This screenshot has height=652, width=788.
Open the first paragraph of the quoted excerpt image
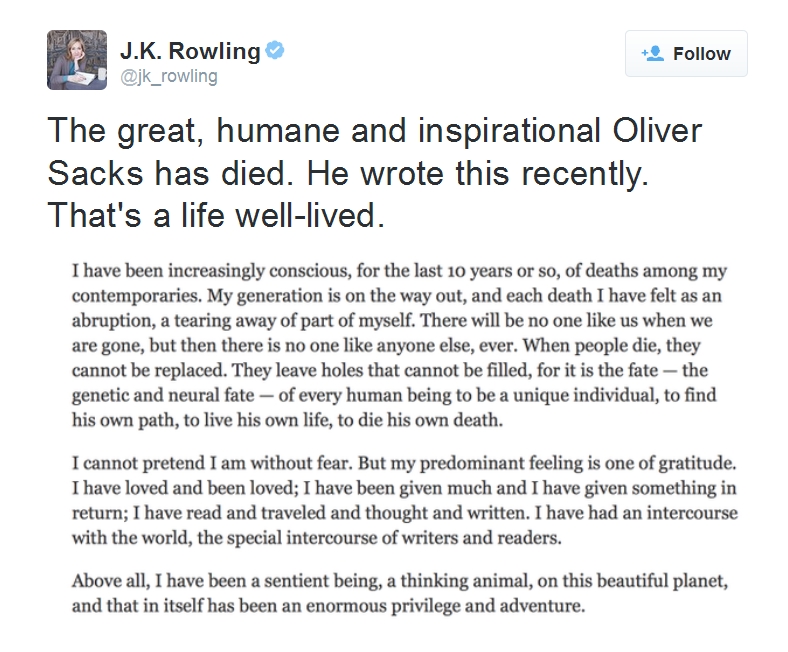(400, 345)
